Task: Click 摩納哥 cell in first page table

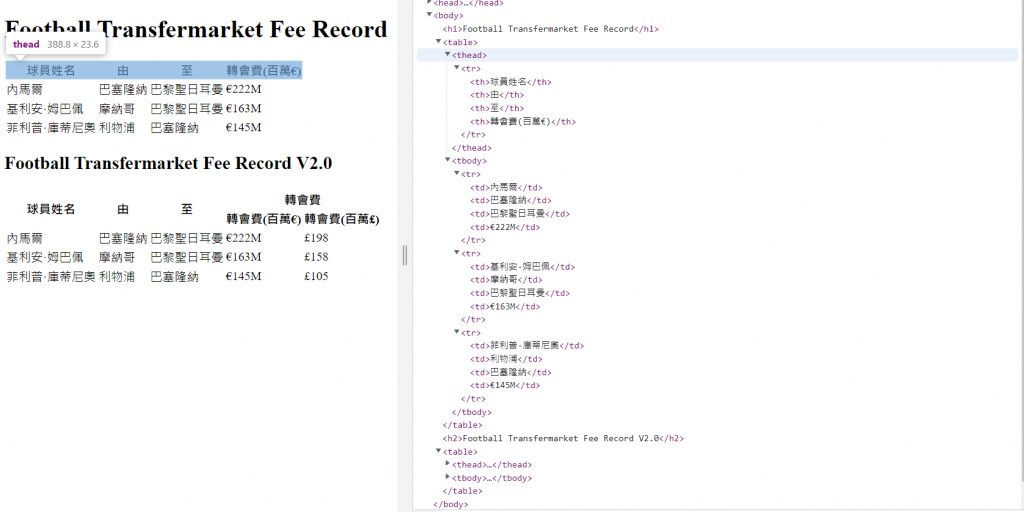Action: click(117, 108)
